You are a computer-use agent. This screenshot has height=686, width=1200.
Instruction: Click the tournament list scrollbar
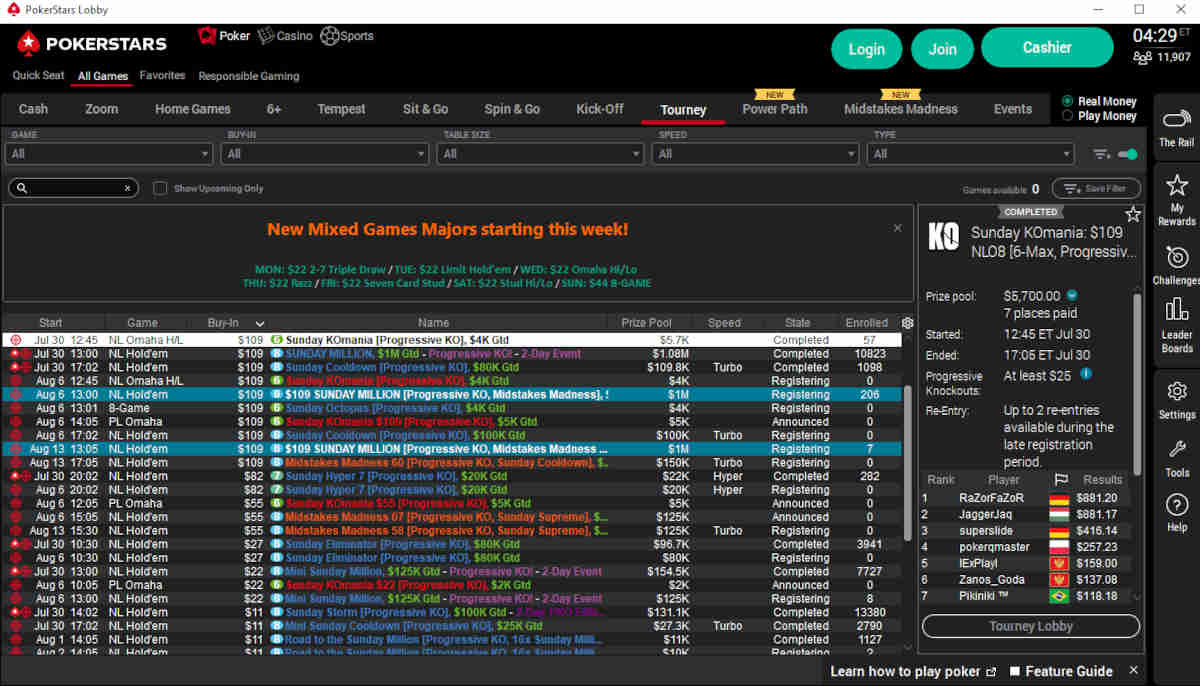908,463
